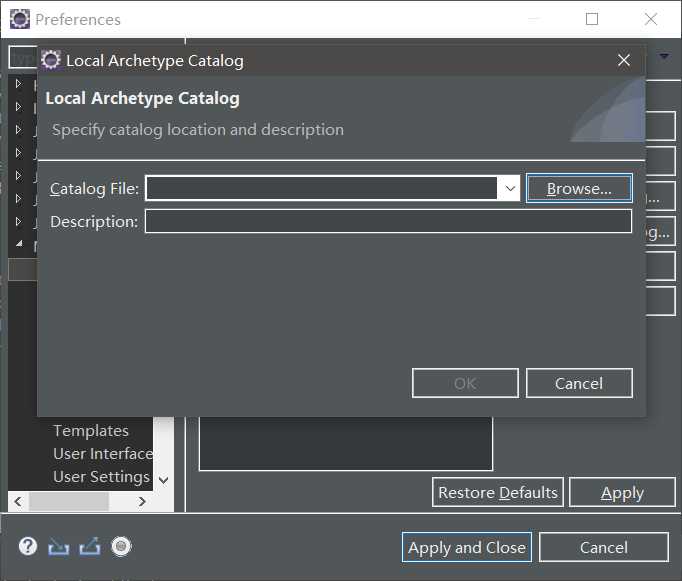Click the Oomph preference recorder icon
This screenshot has width=682, height=581.
[x=121, y=547]
